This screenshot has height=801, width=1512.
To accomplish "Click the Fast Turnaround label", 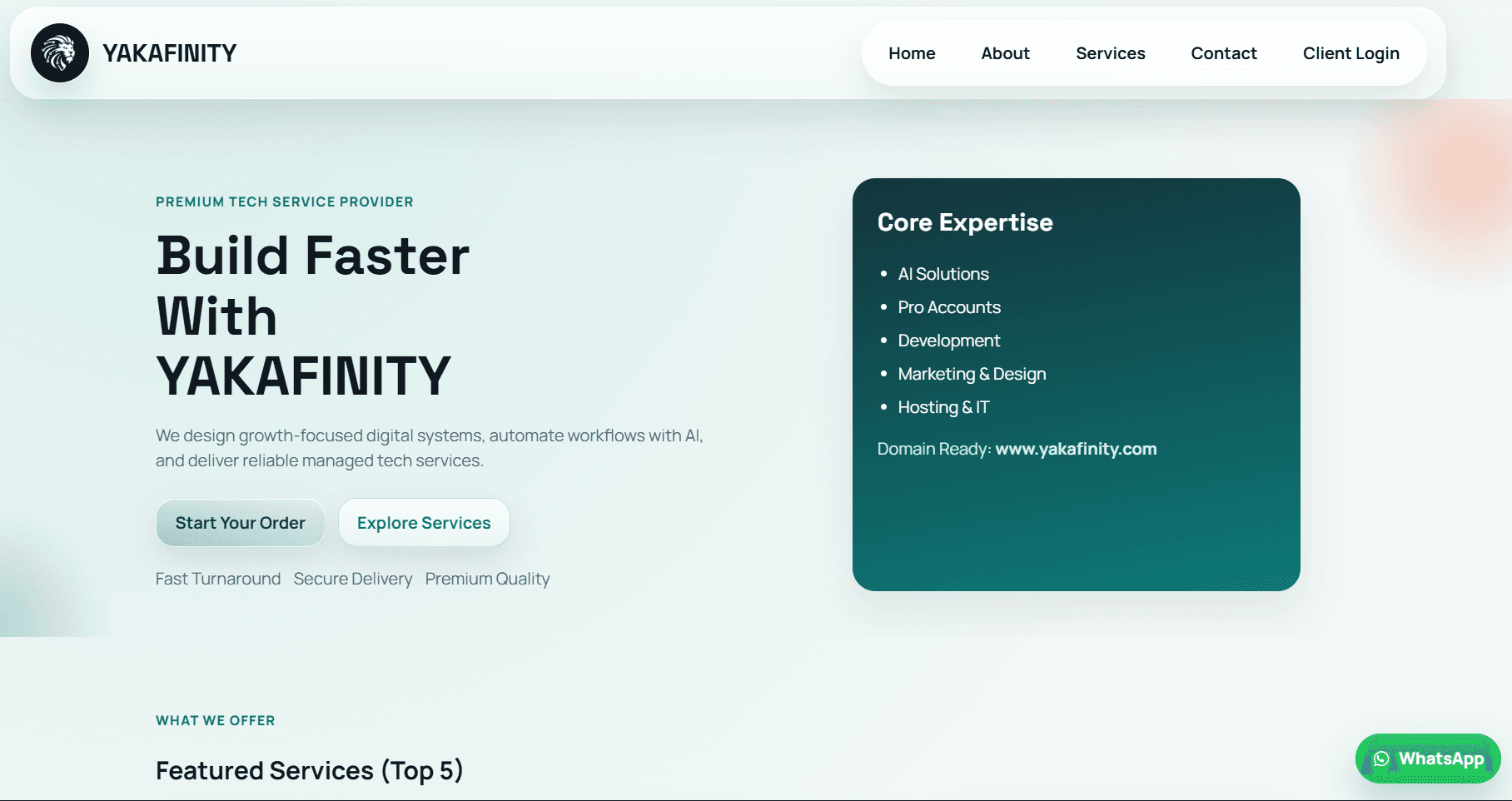I will [218, 579].
